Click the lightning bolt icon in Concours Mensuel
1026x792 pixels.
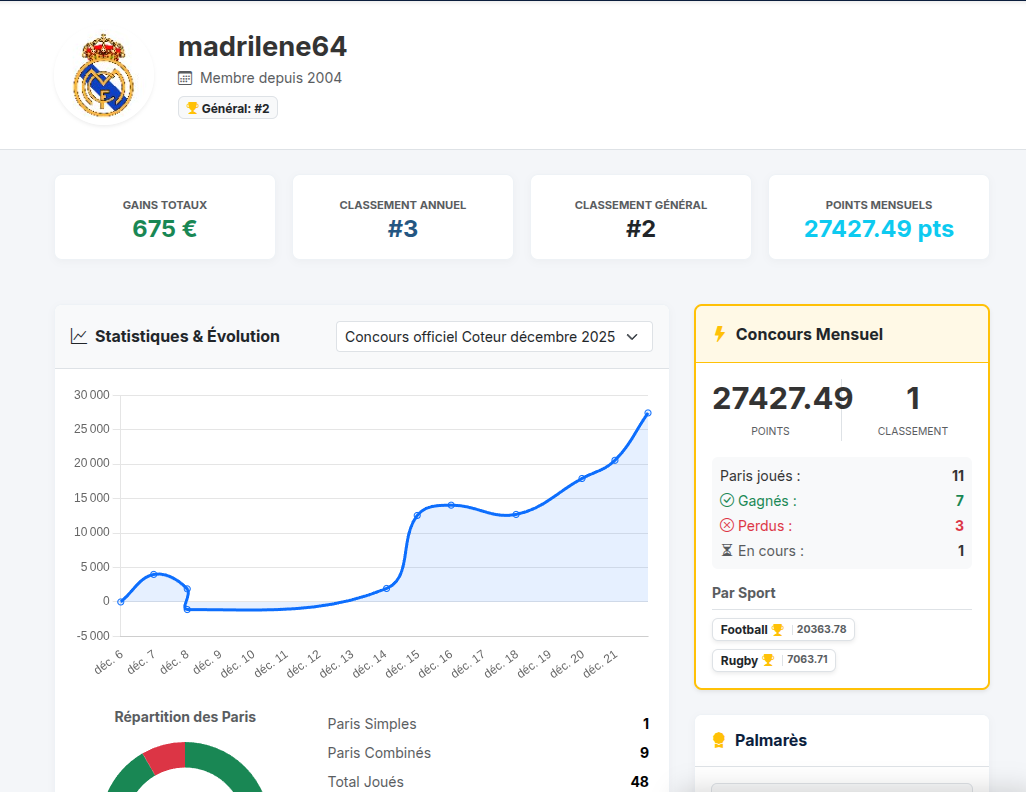tap(719, 334)
